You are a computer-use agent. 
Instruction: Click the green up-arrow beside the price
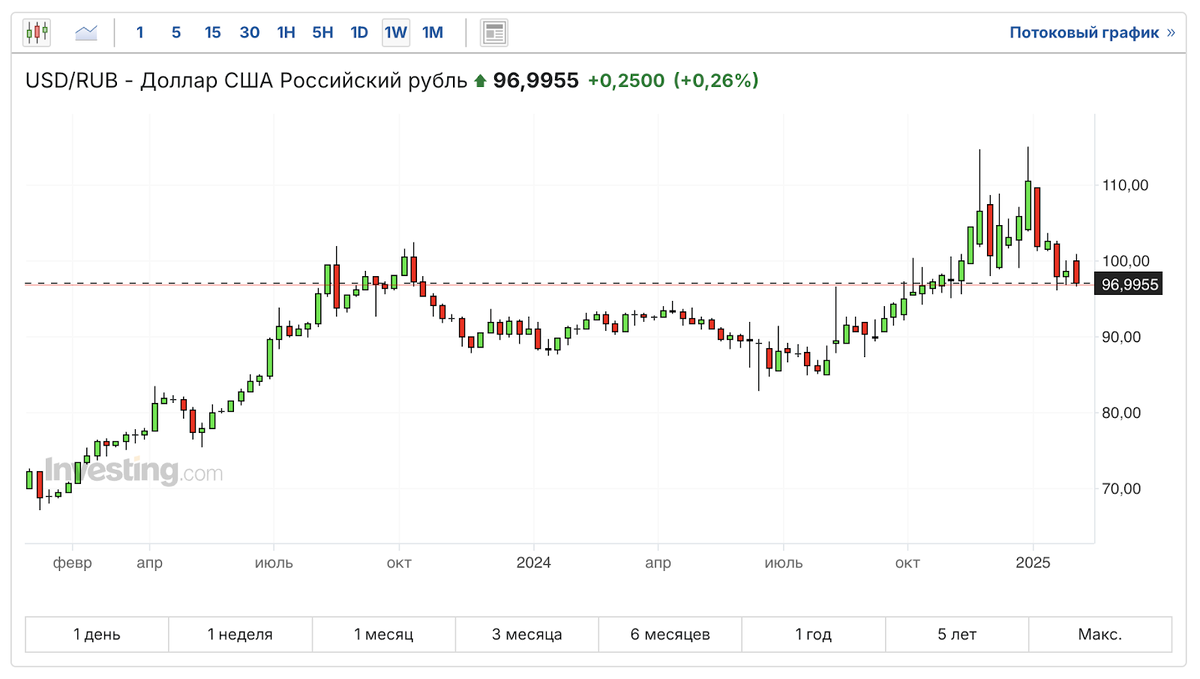[480, 82]
